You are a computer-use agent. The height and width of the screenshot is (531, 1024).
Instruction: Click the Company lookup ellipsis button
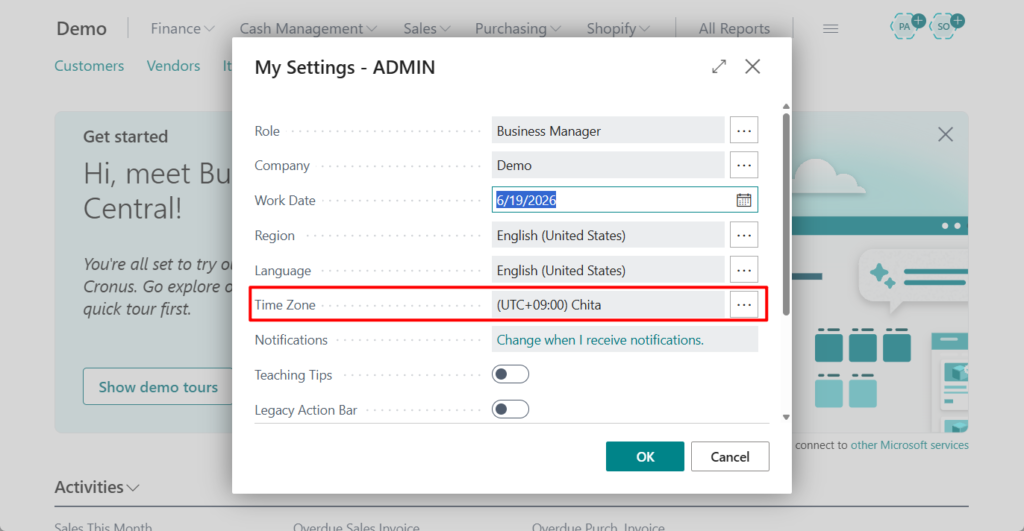(743, 165)
